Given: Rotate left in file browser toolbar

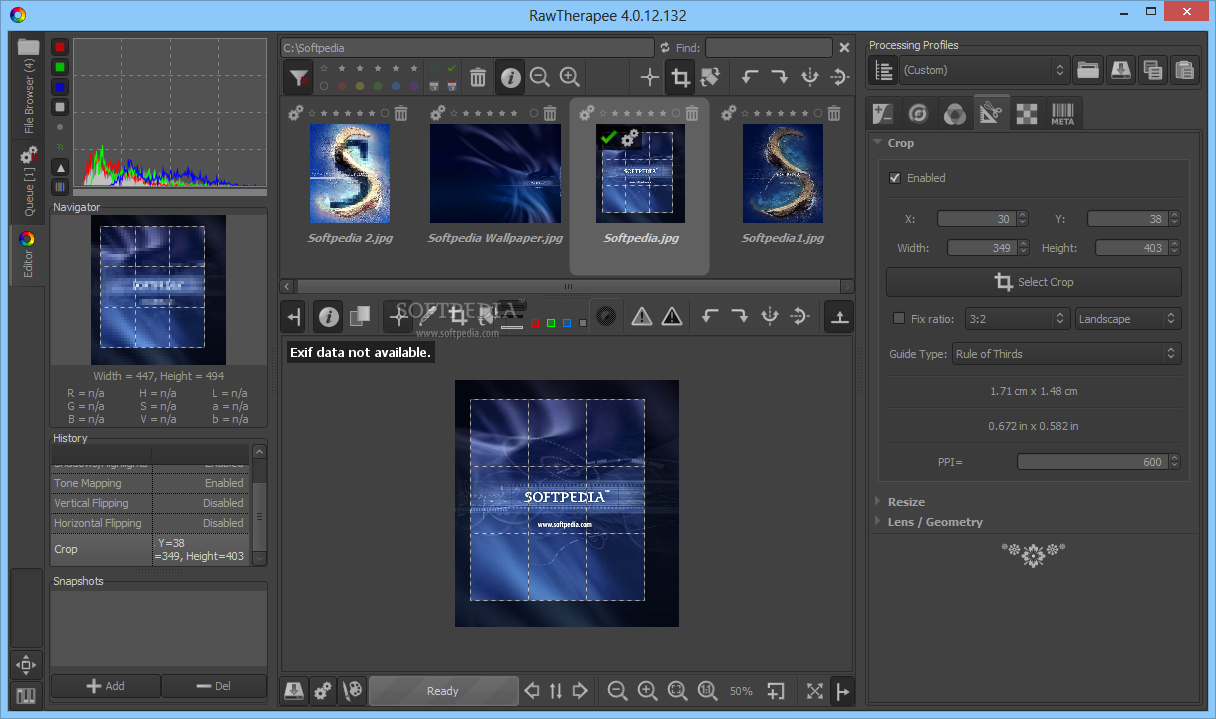Looking at the screenshot, I should (x=749, y=77).
